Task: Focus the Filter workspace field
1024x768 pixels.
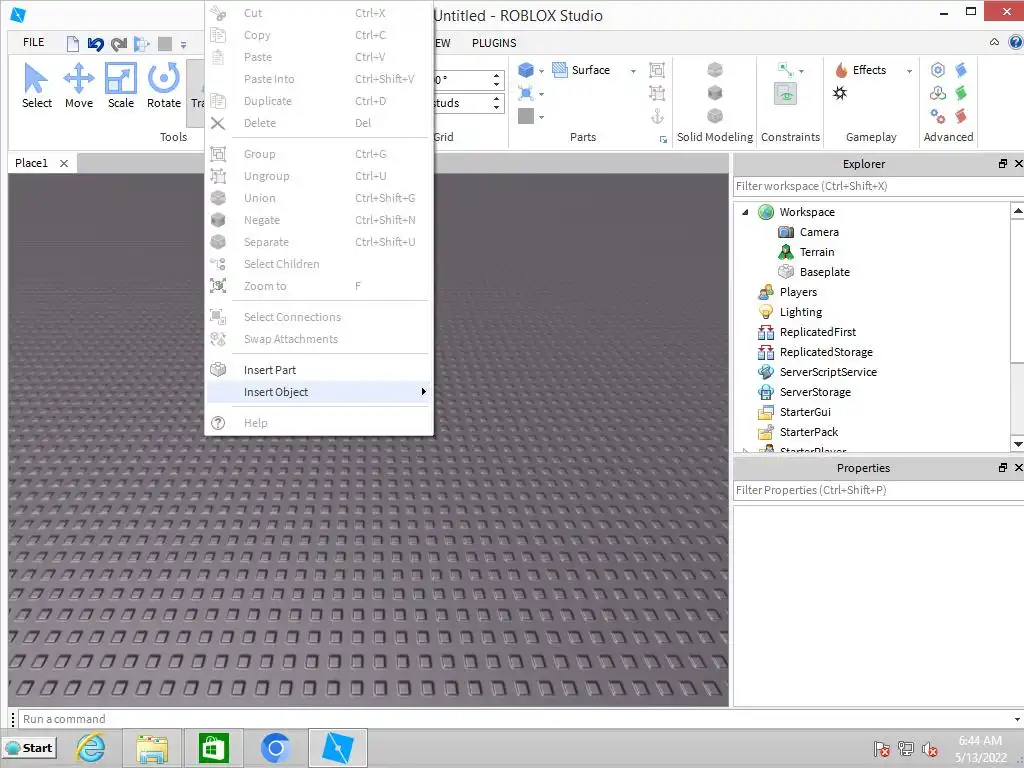Action: click(x=878, y=186)
